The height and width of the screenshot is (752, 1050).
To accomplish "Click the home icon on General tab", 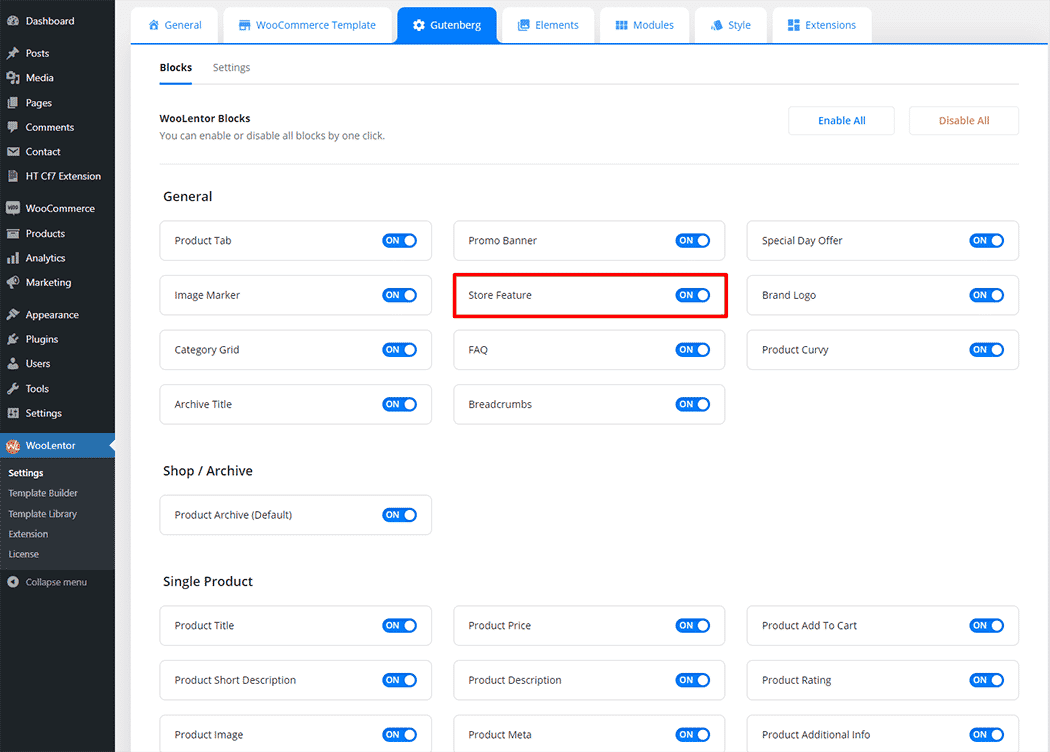I will (154, 25).
